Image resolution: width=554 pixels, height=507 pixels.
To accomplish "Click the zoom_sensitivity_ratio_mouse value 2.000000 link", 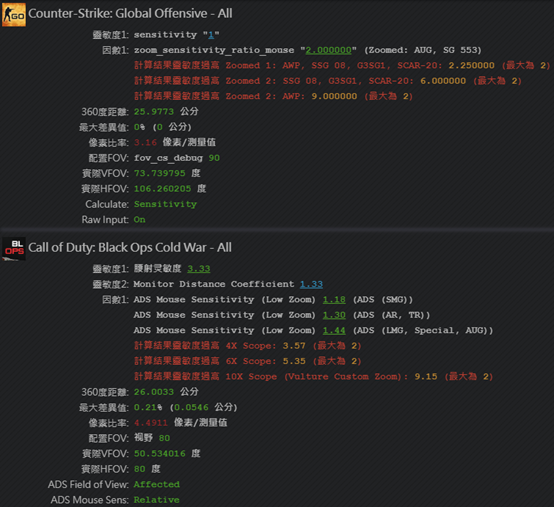I will 328,51.
